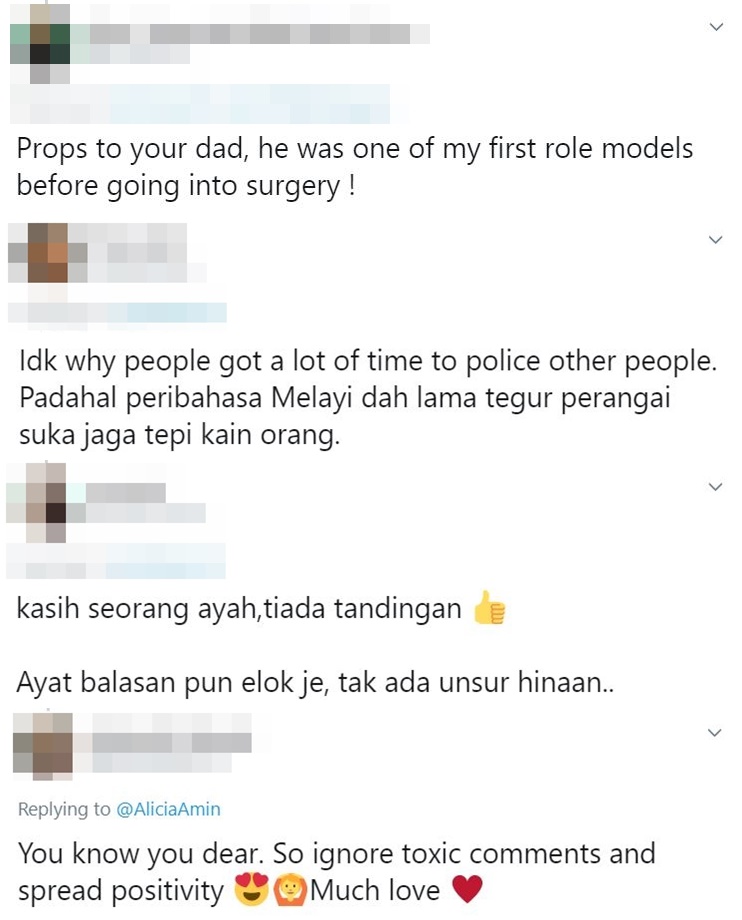Click the heart-eyes smiley emoji
742x920 pixels.
251,889
